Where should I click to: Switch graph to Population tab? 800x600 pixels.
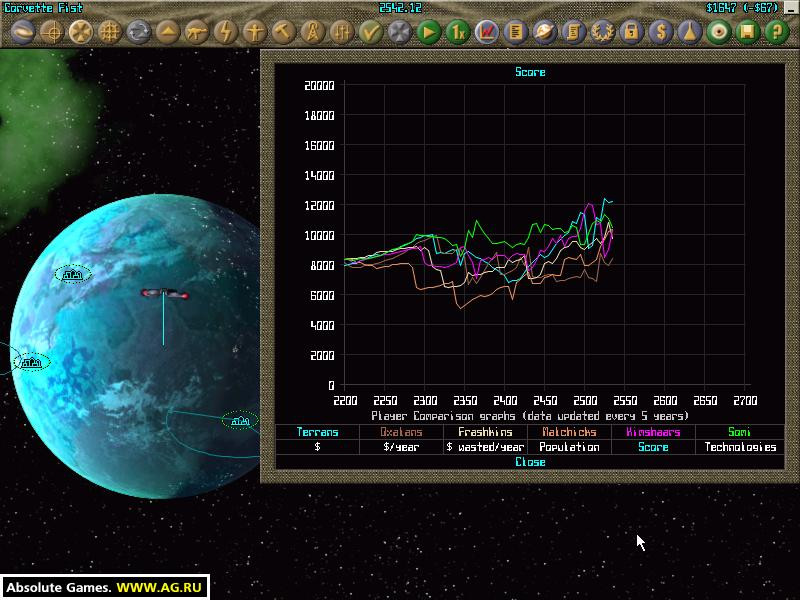click(x=569, y=447)
